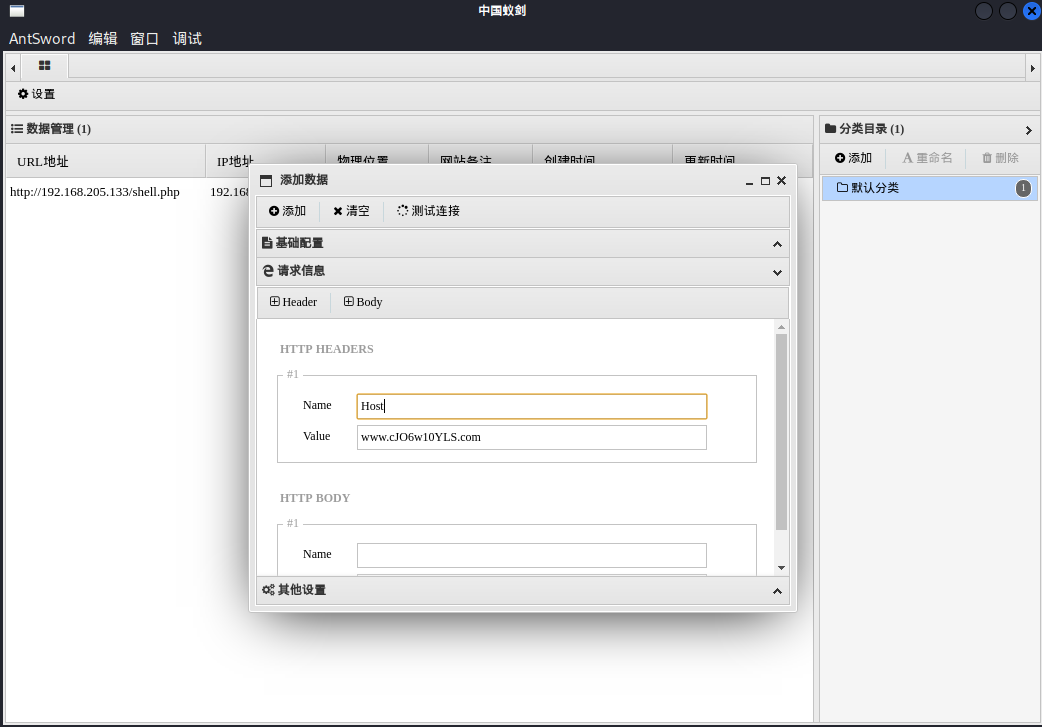Expand the 其他设置 section
The height and width of the screenshot is (727, 1042).
point(523,590)
